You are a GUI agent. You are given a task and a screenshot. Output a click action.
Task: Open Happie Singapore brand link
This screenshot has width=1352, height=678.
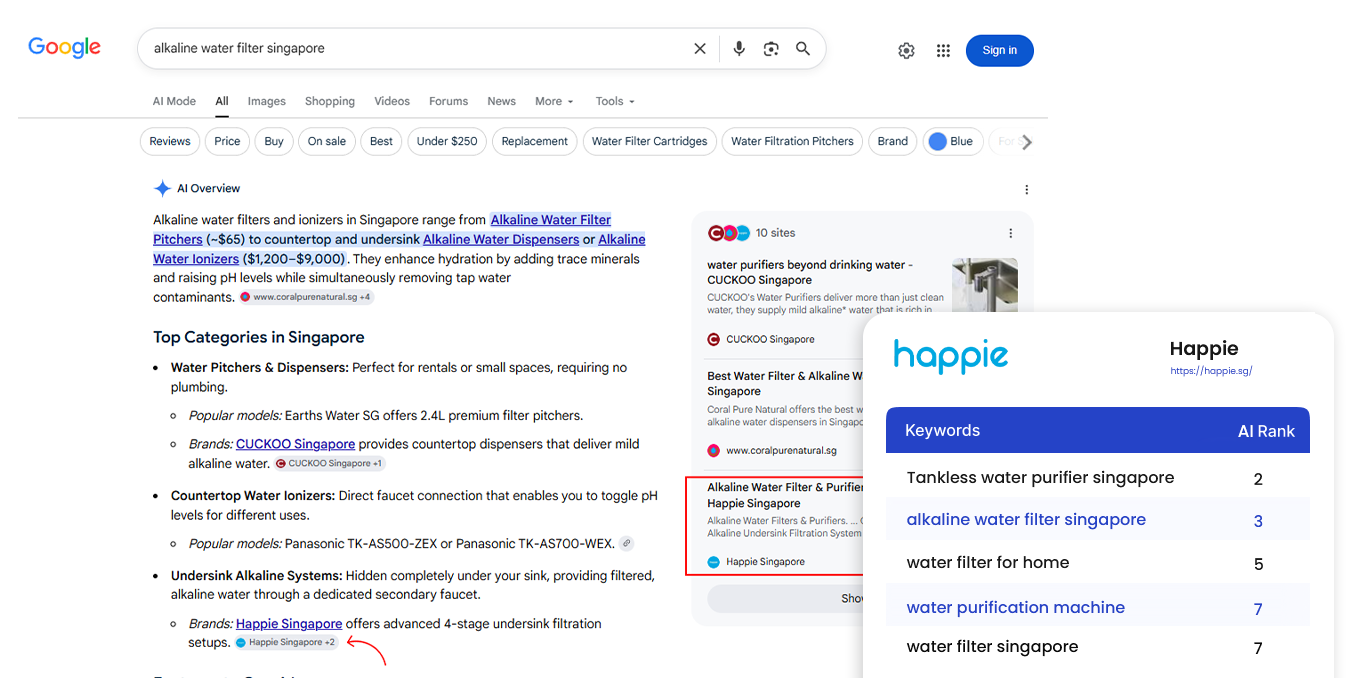pos(289,623)
